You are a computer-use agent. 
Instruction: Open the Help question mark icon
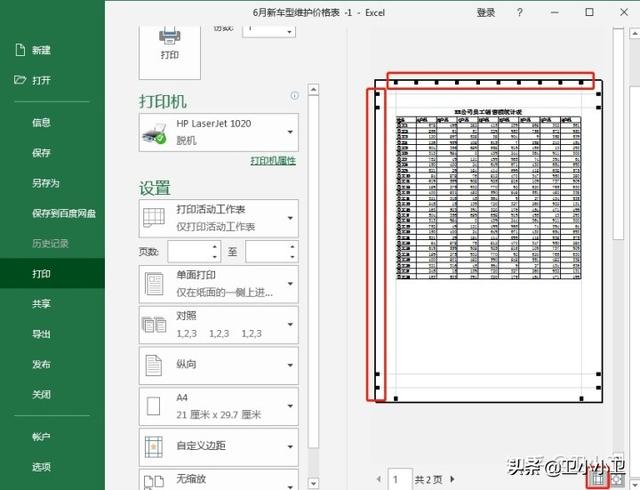pyautogui.click(x=519, y=12)
